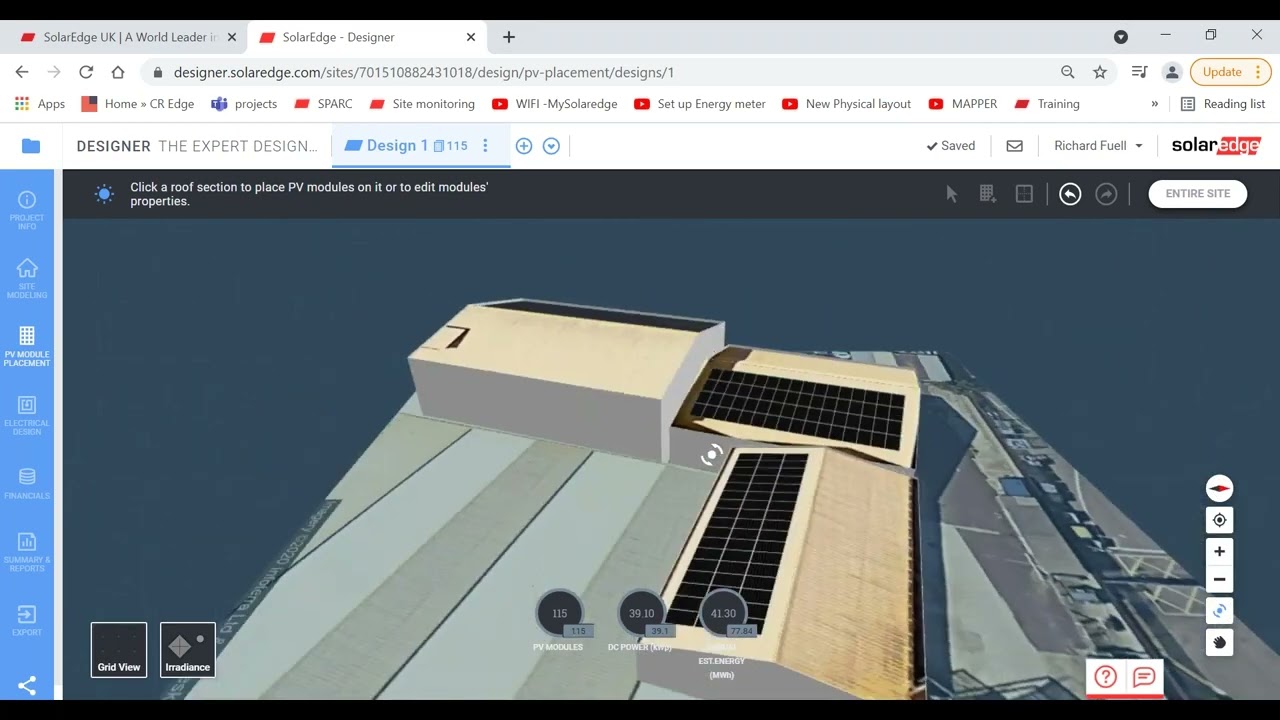The height and width of the screenshot is (720, 1280).
Task: Go to Site Modeling step
Action: point(27,278)
